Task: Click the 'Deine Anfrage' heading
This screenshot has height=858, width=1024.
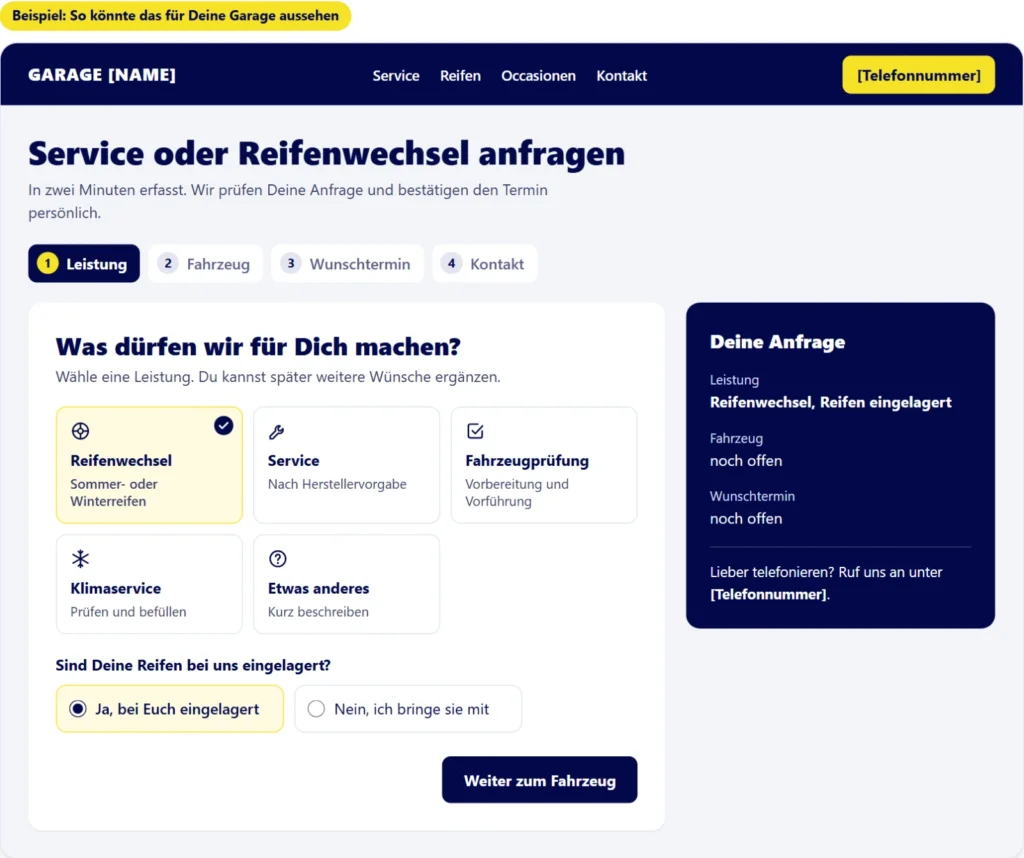Action: point(777,342)
